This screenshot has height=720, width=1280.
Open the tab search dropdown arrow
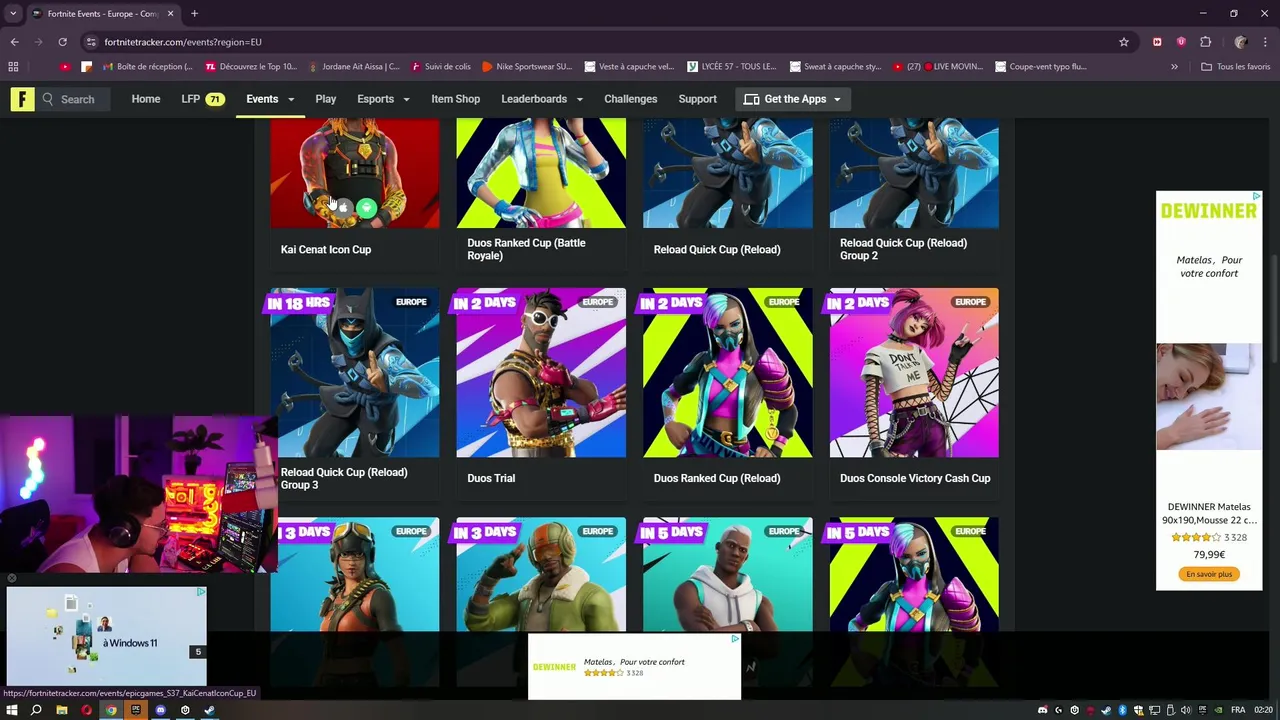[13, 14]
